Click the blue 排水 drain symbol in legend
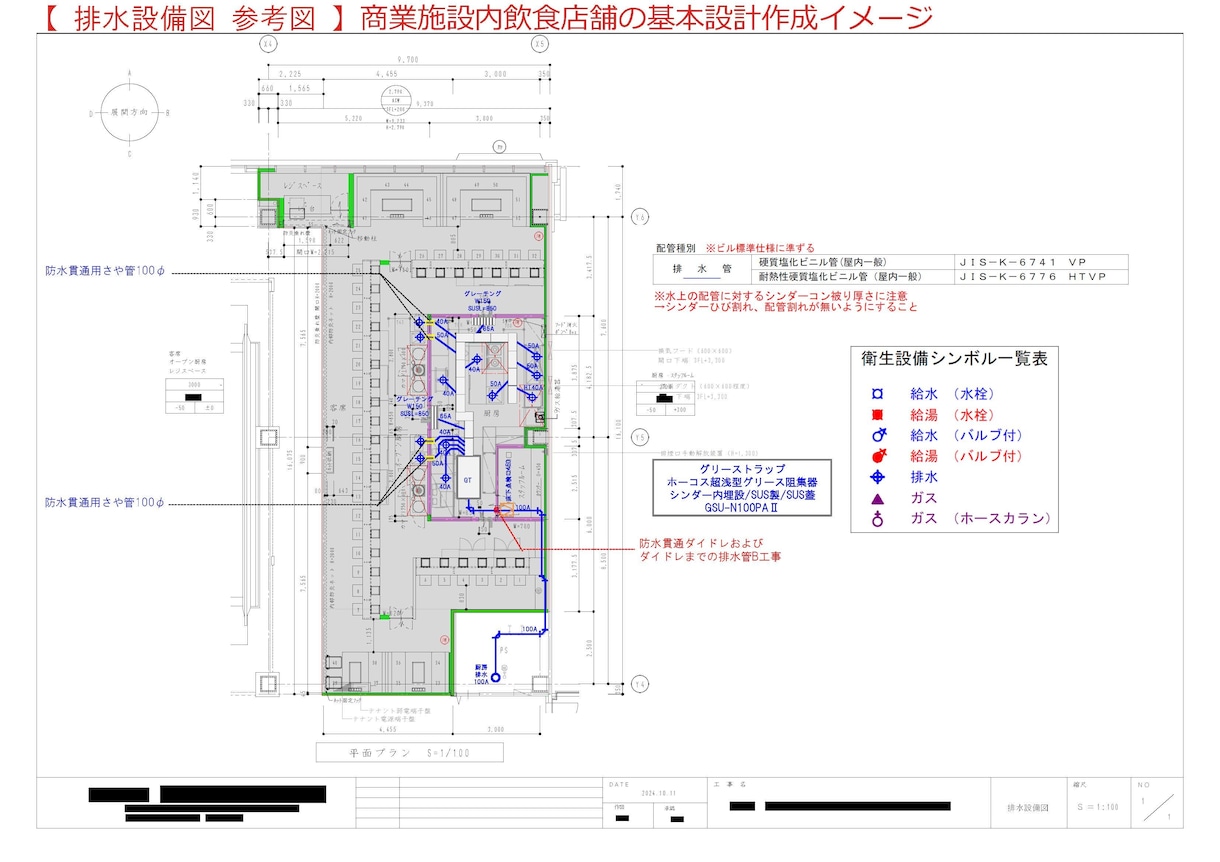The image size is (1220, 862). coord(878,477)
